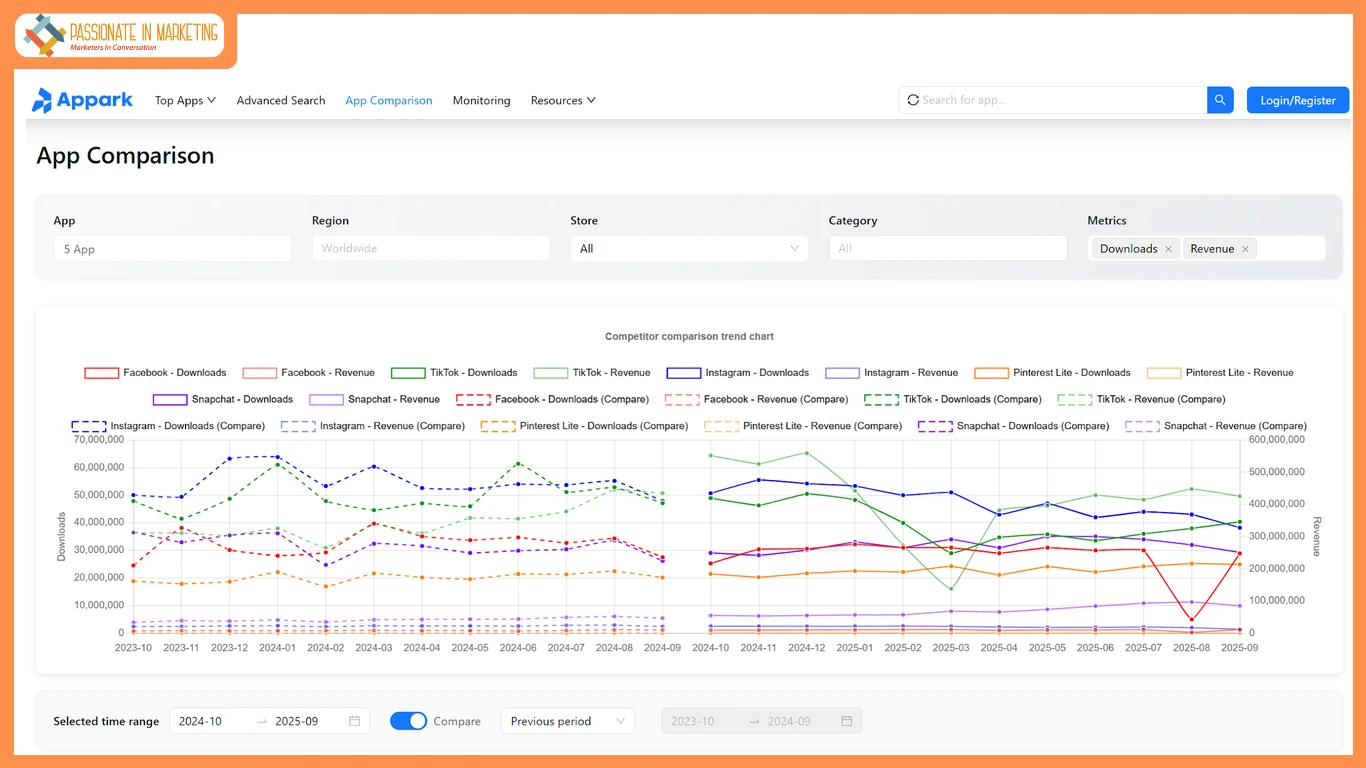Click Instagram - Downloads legend color swatch
Viewport: 1366px width, 768px height.
(683, 373)
